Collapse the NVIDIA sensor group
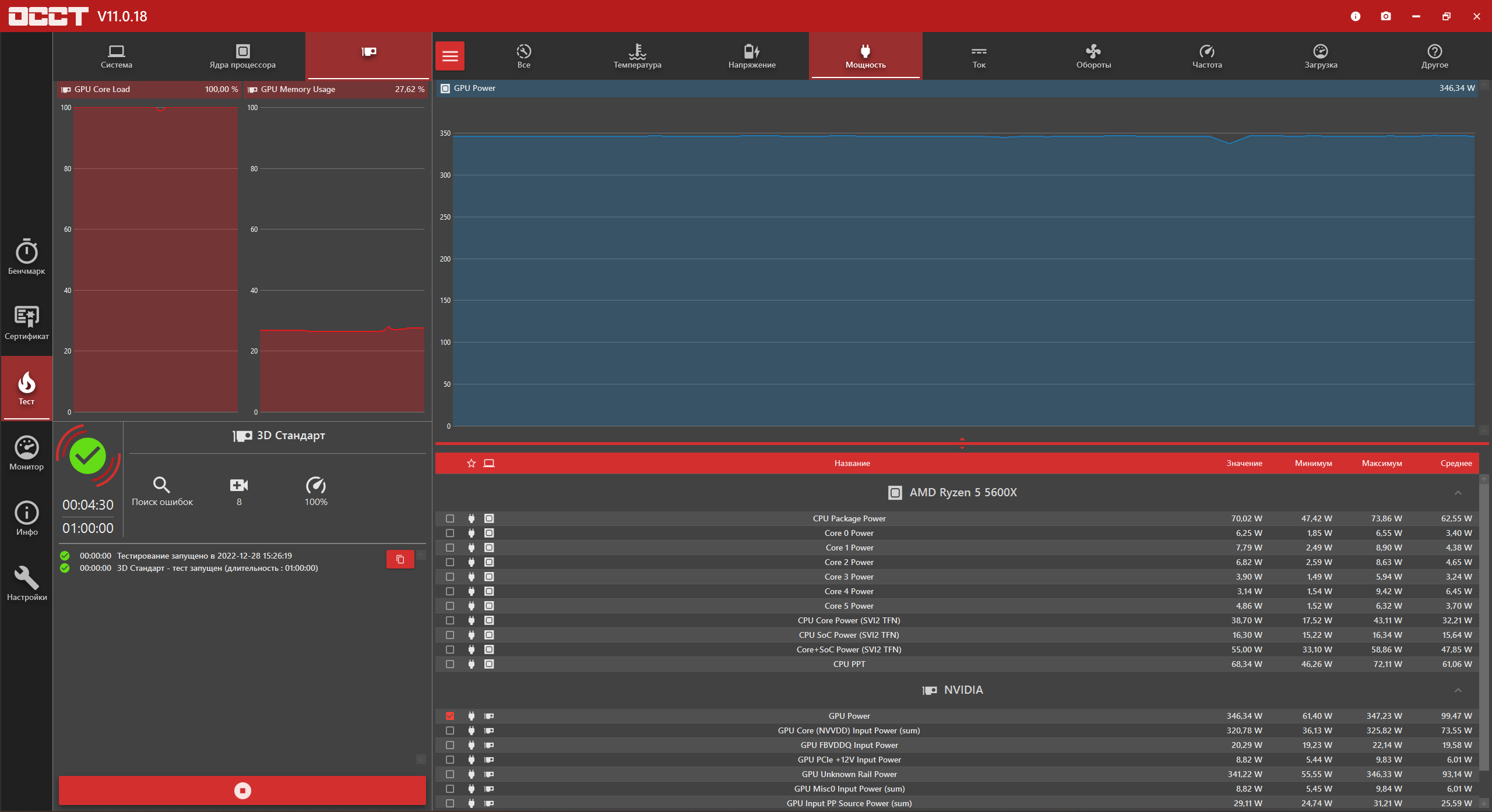Screen dimensions: 1492x812 [1458, 690]
